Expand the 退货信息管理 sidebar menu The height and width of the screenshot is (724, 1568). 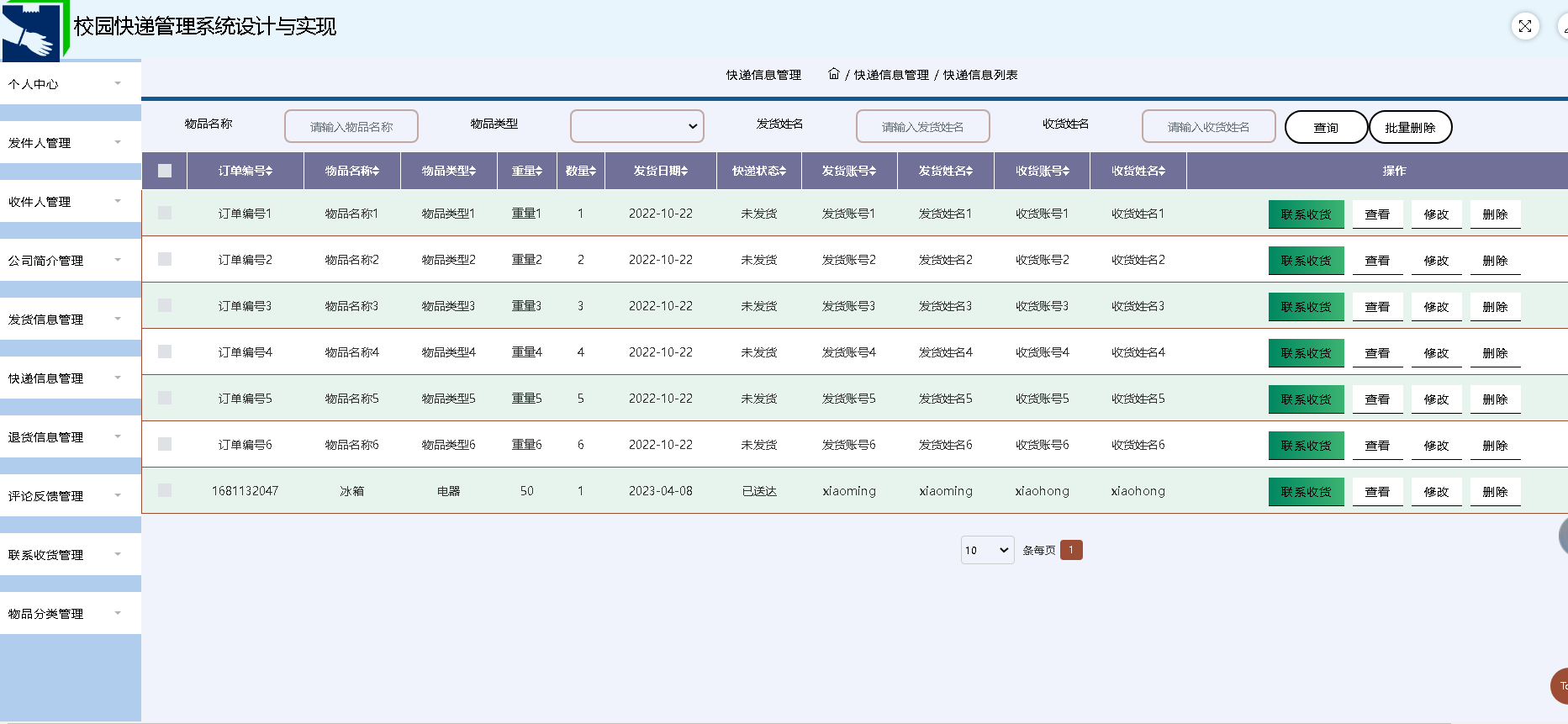pyautogui.click(x=71, y=437)
